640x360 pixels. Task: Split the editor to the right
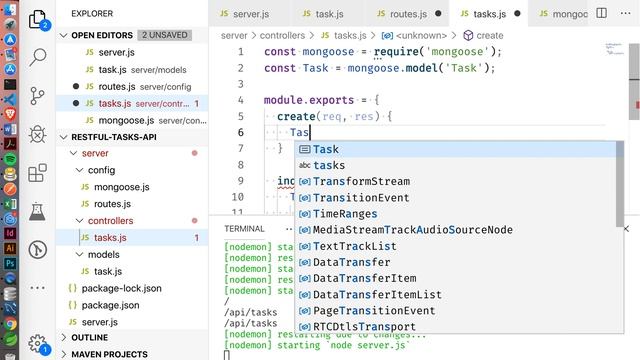(x=601, y=13)
